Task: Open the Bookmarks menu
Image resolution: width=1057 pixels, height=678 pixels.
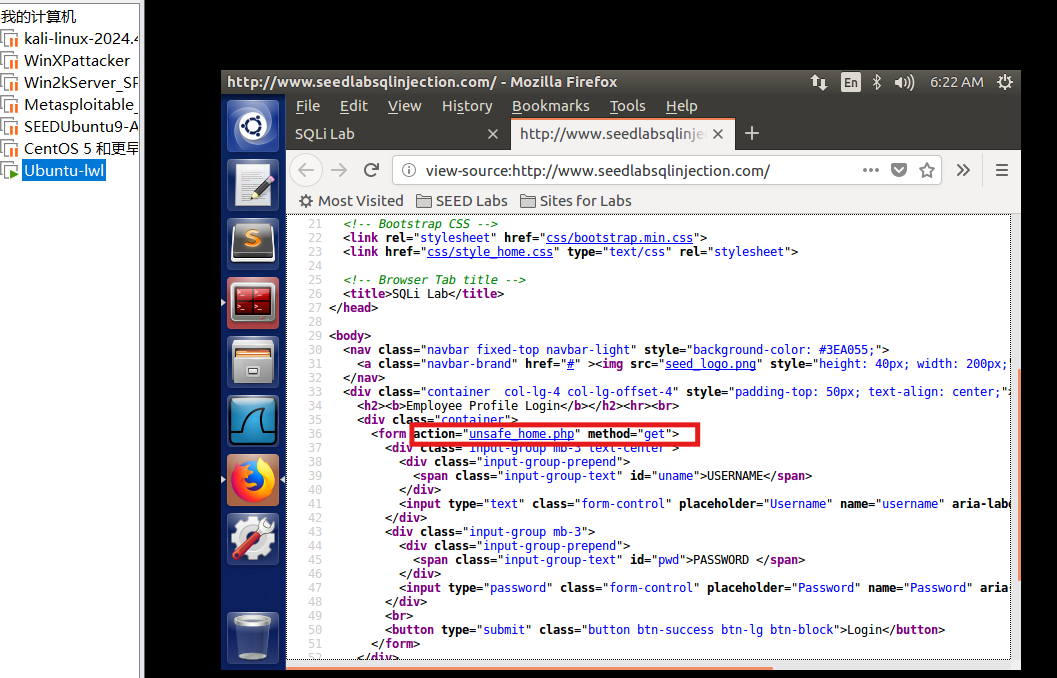Action: (551, 106)
